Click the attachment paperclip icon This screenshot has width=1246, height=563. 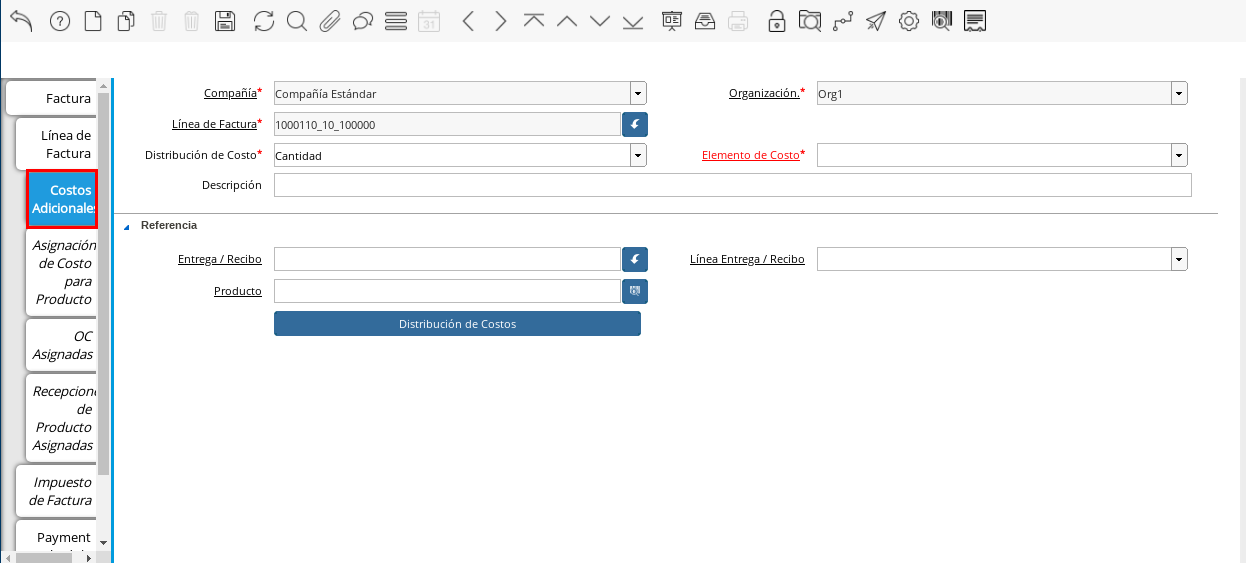coord(329,21)
